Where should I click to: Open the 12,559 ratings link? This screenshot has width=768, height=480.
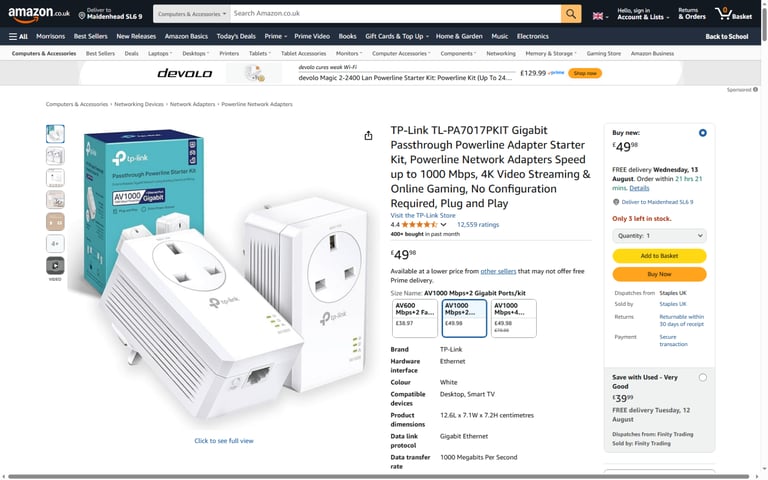tap(478, 225)
